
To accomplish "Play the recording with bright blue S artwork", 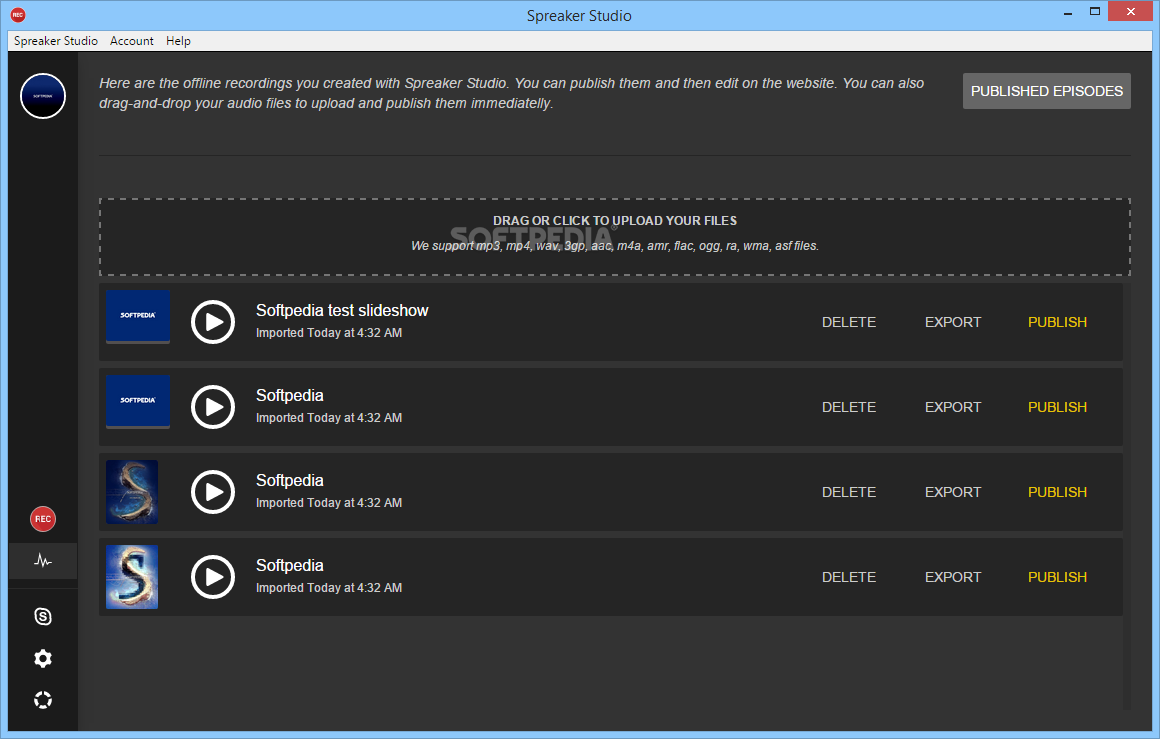I will 213,577.
